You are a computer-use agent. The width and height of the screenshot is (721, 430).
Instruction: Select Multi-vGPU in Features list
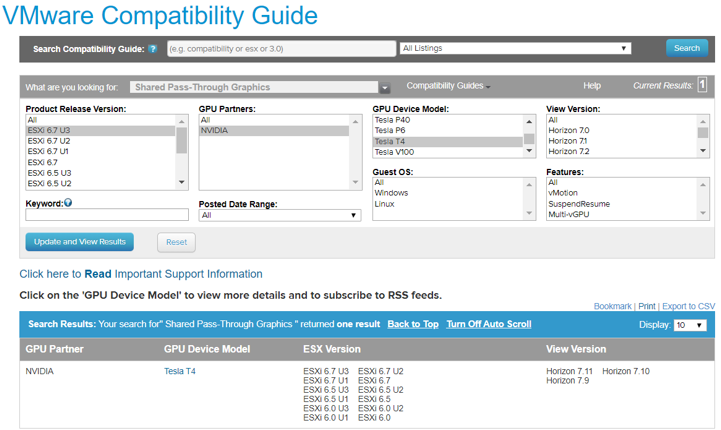coord(622,215)
